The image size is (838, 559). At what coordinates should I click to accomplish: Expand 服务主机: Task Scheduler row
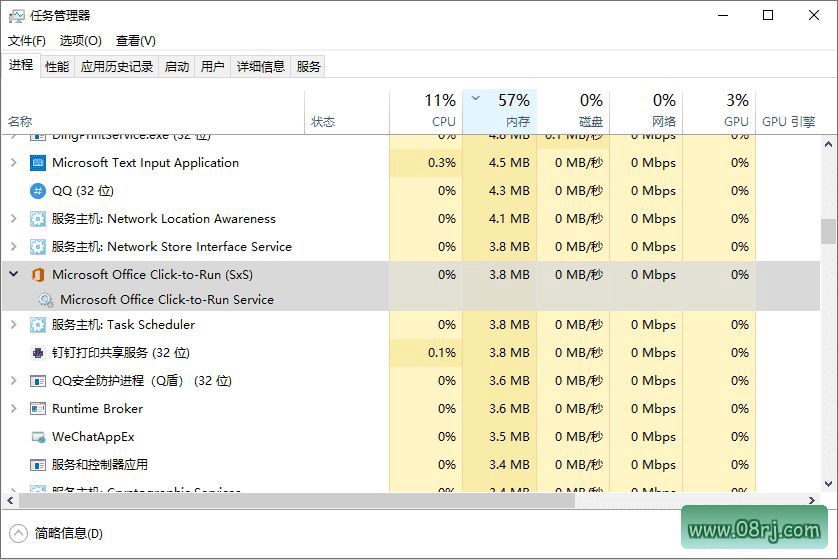(14, 324)
